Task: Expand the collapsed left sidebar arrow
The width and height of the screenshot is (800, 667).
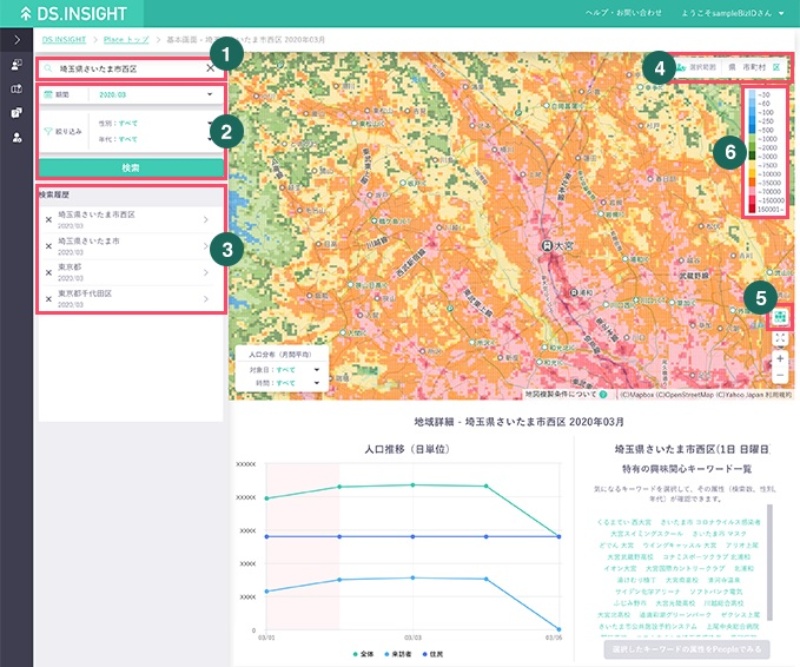Action: point(17,40)
